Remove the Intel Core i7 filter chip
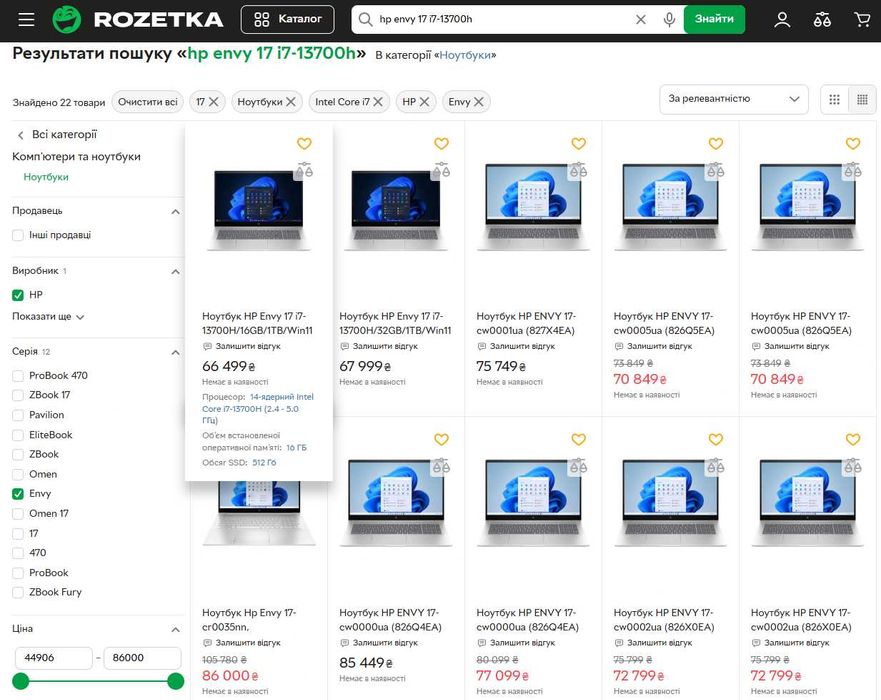The image size is (881, 700). pyautogui.click(x=378, y=102)
